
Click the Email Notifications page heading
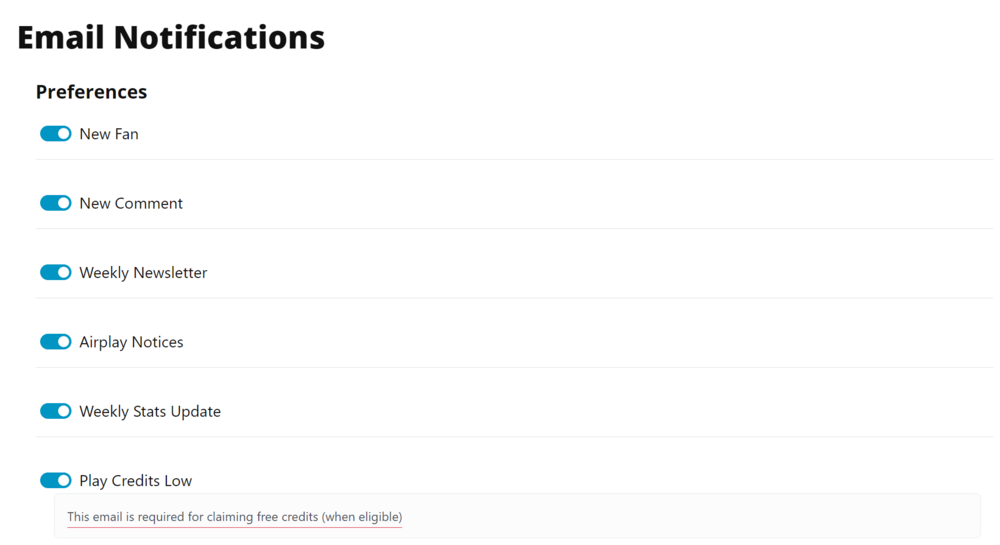(x=171, y=37)
